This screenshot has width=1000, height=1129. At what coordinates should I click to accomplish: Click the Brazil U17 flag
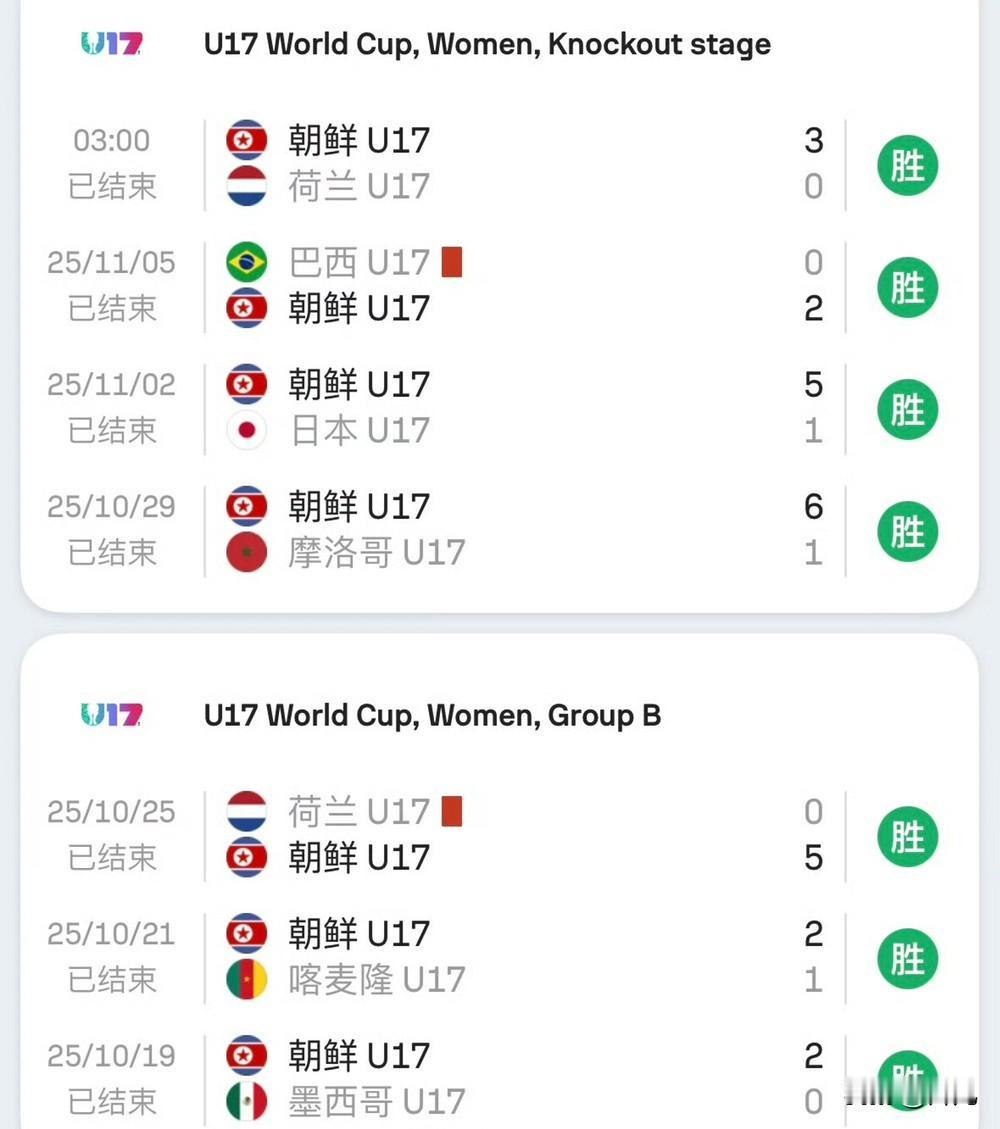(x=247, y=263)
